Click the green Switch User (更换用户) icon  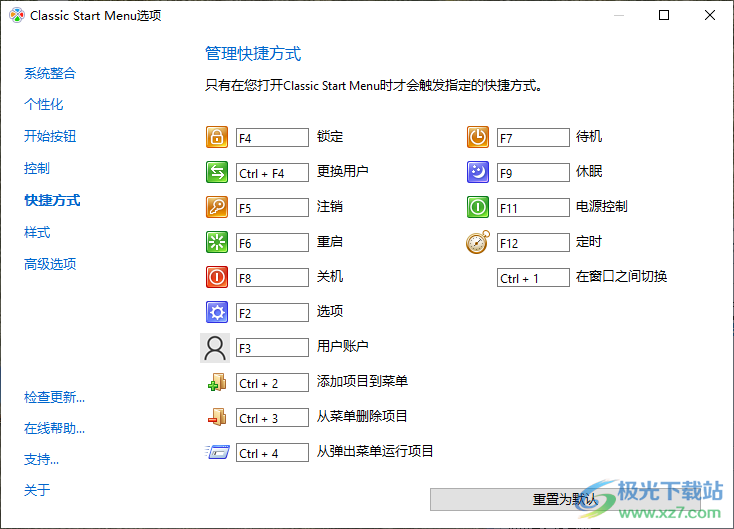click(x=217, y=172)
